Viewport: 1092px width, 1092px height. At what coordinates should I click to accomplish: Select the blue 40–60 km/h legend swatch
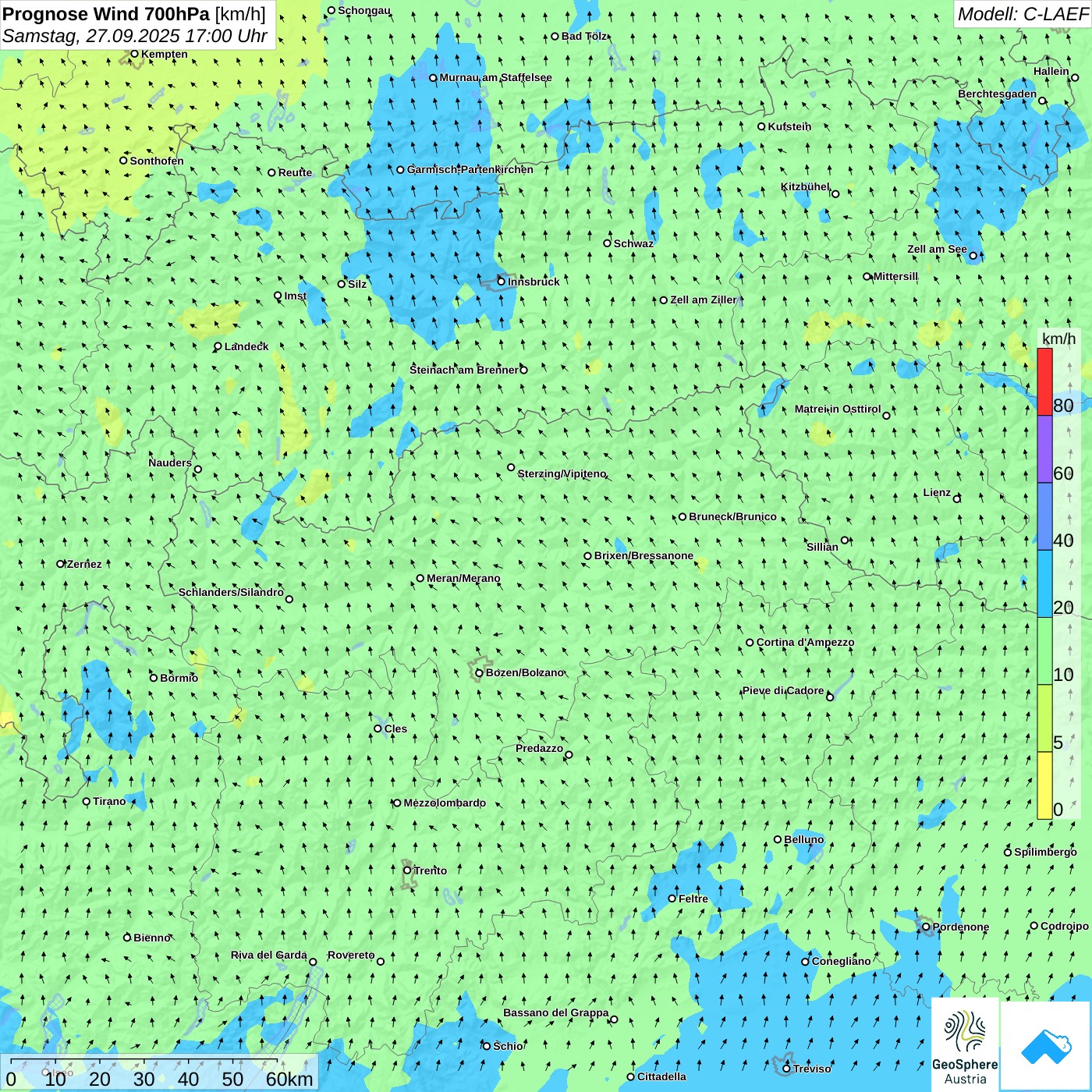[x=1044, y=516]
